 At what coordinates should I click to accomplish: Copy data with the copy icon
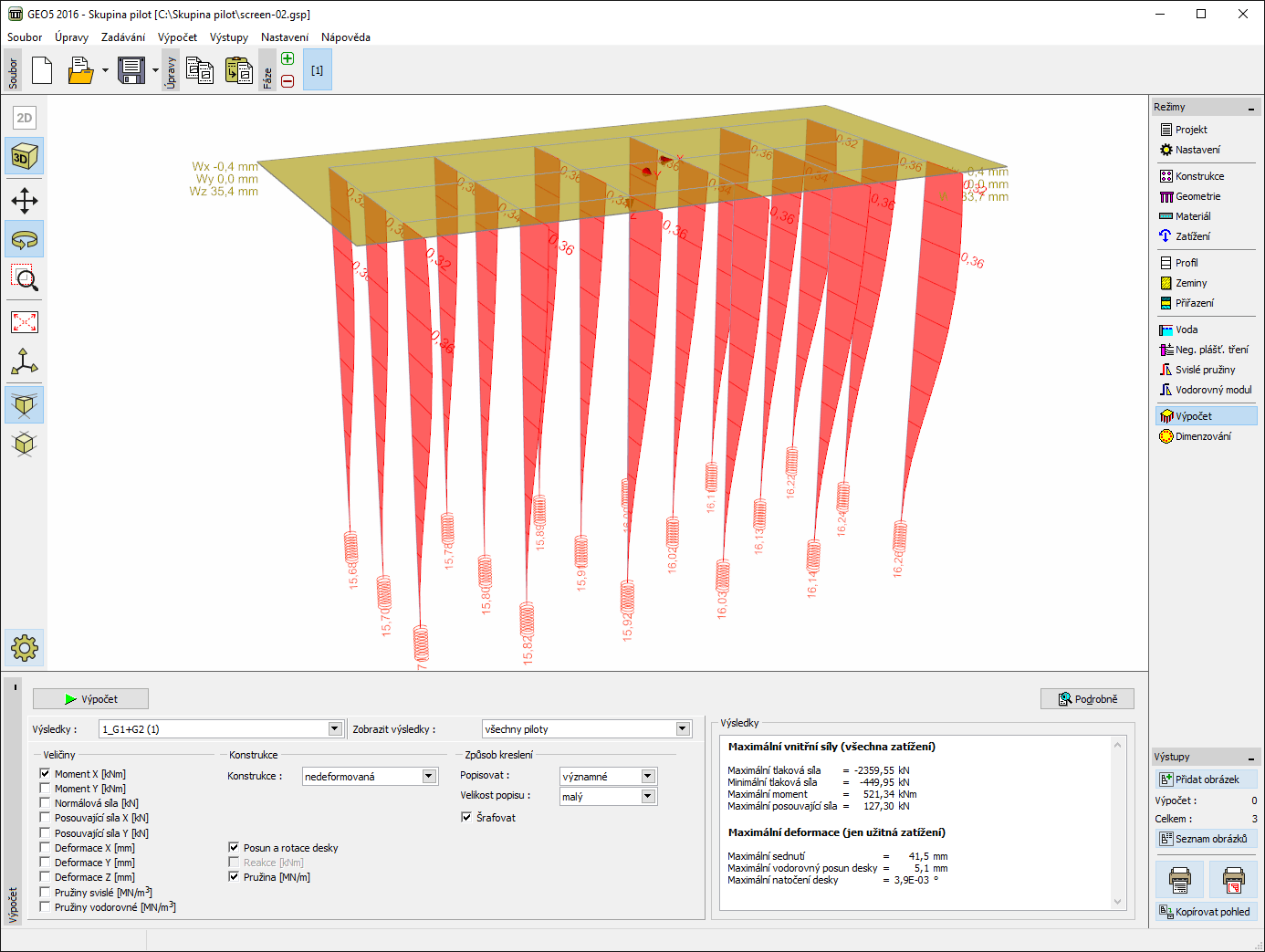coord(200,70)
